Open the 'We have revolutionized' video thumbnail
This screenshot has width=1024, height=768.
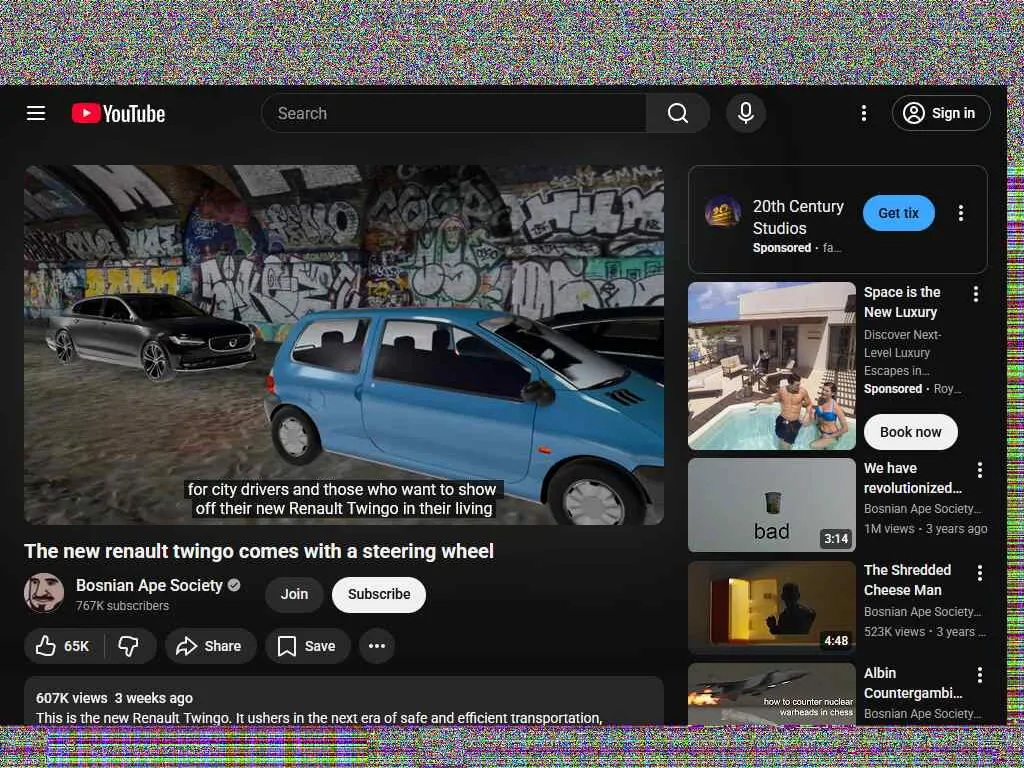point(771,505)
